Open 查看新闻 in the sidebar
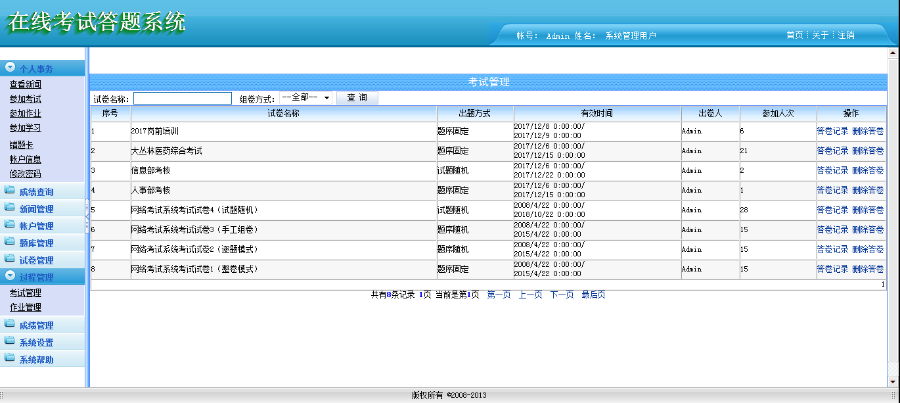The height and width of the screenshot is (403, 900). (x=25, y=84)
